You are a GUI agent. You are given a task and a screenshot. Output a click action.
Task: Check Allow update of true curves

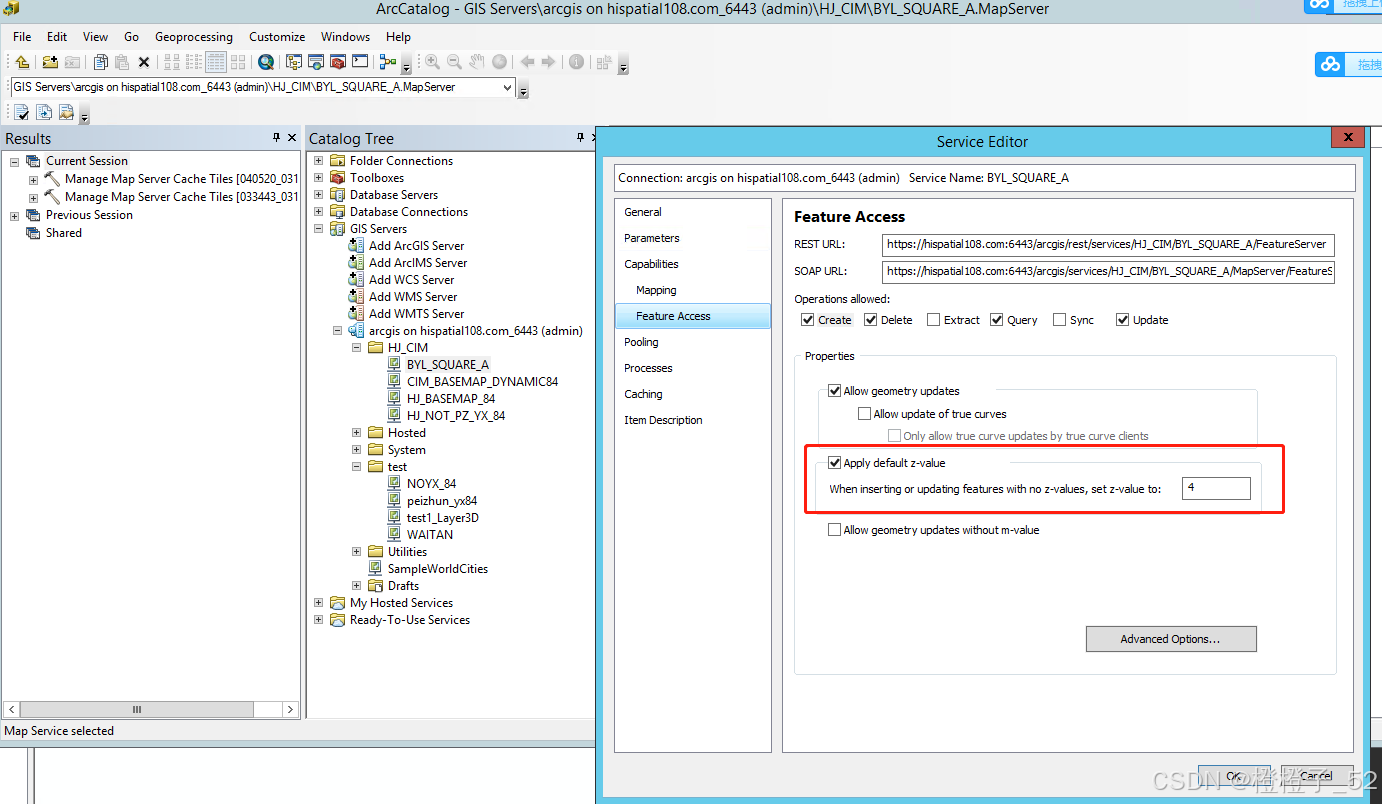pyautogui.click(x=864, y=414)
